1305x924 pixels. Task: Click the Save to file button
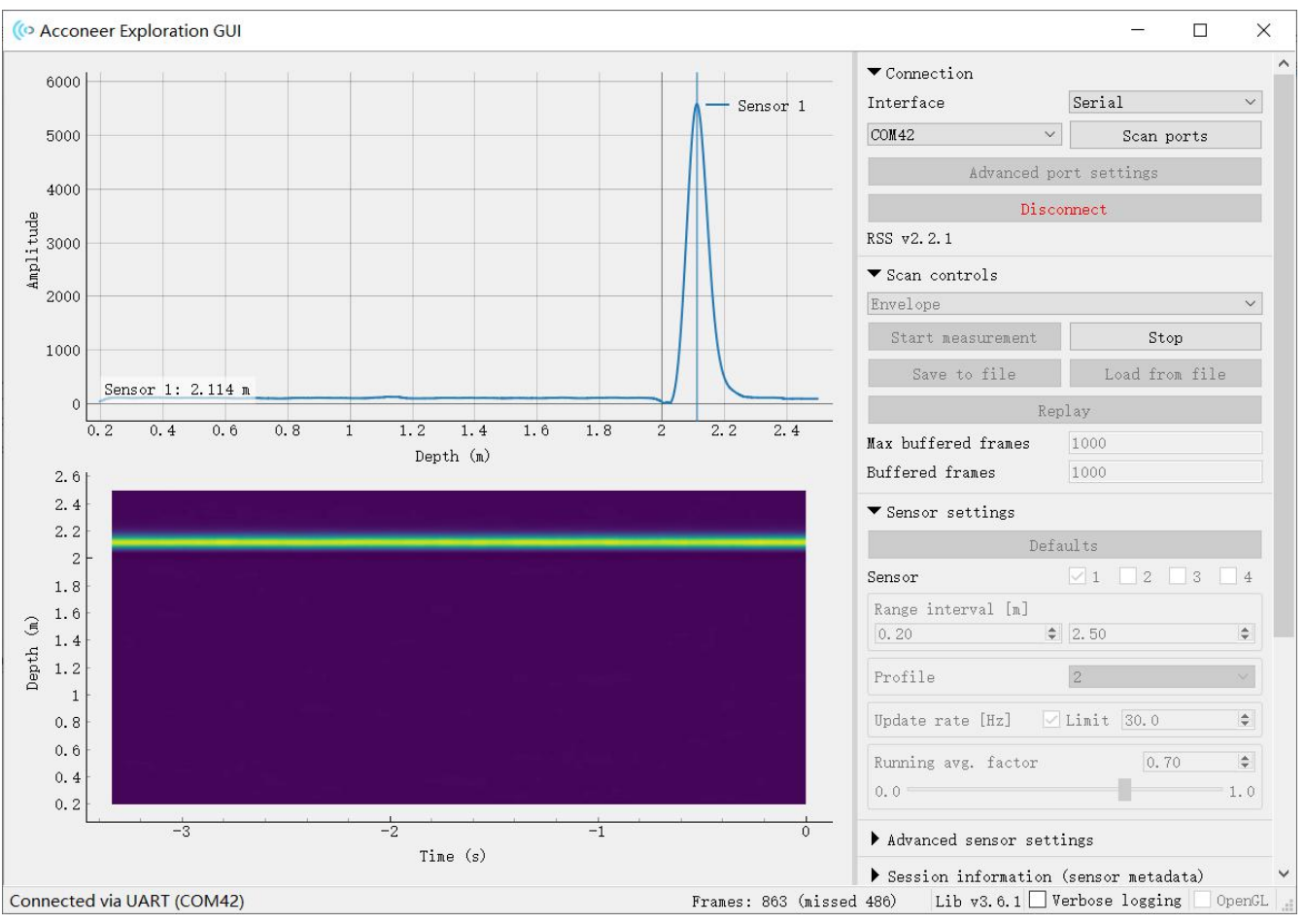coord(964,374)
